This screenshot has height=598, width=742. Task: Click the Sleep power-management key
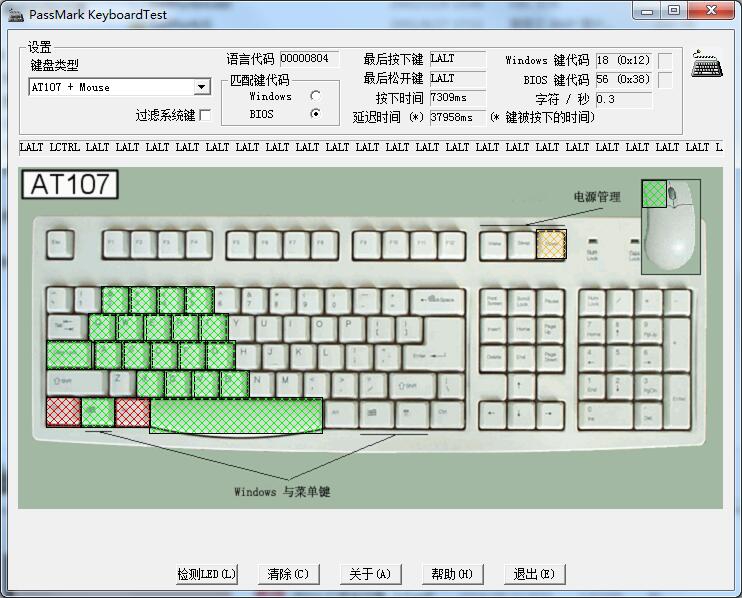tap(522, 245)
